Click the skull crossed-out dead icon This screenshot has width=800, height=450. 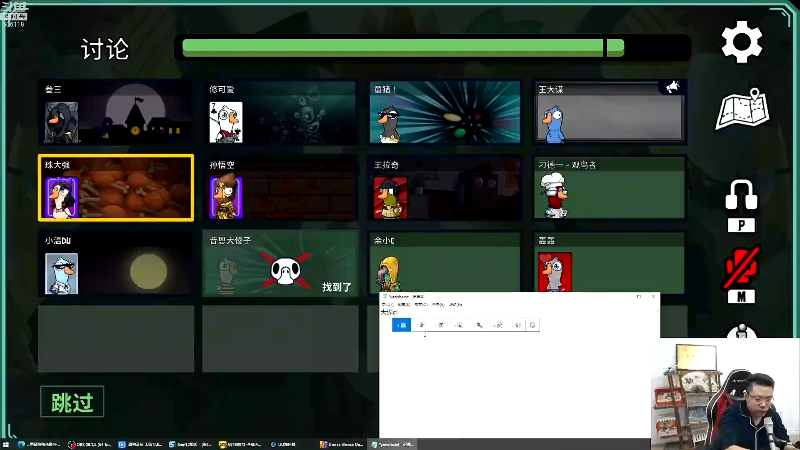[286, 270]
